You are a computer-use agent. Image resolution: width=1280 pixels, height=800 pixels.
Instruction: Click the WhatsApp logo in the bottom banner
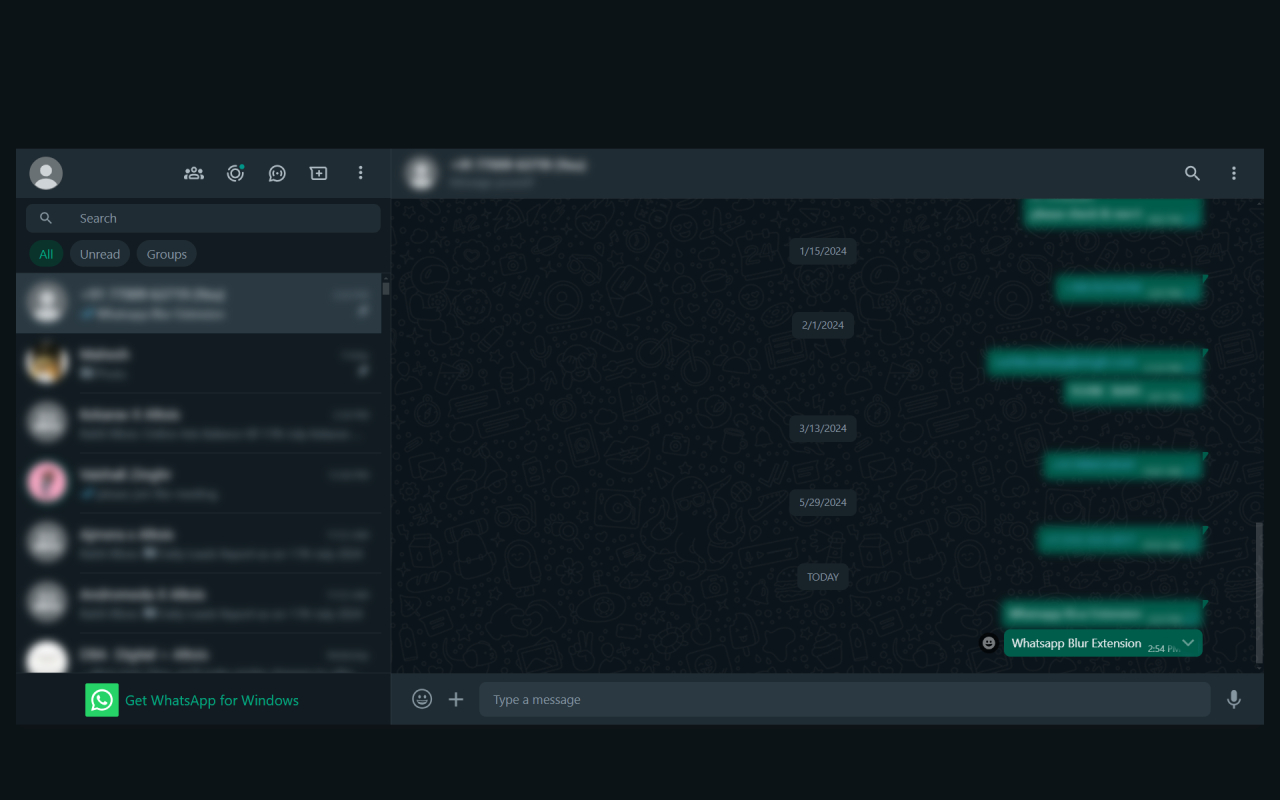(x=102, y=700)
